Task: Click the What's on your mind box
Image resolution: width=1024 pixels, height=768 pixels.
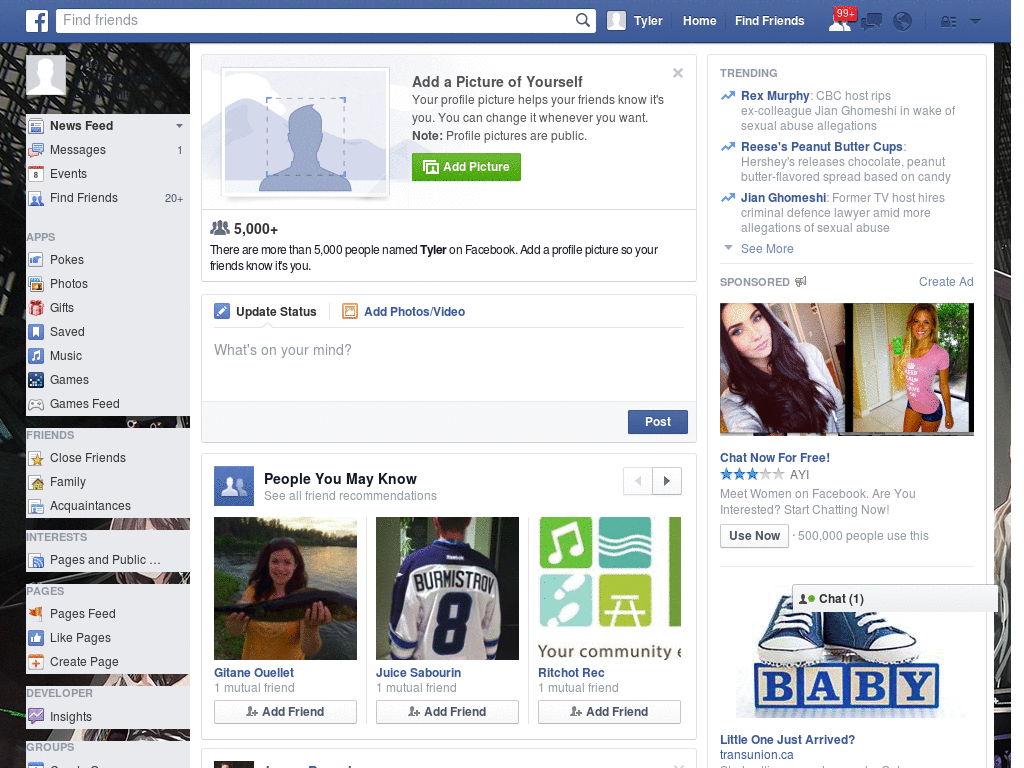Action: click(x=449, y=364)
